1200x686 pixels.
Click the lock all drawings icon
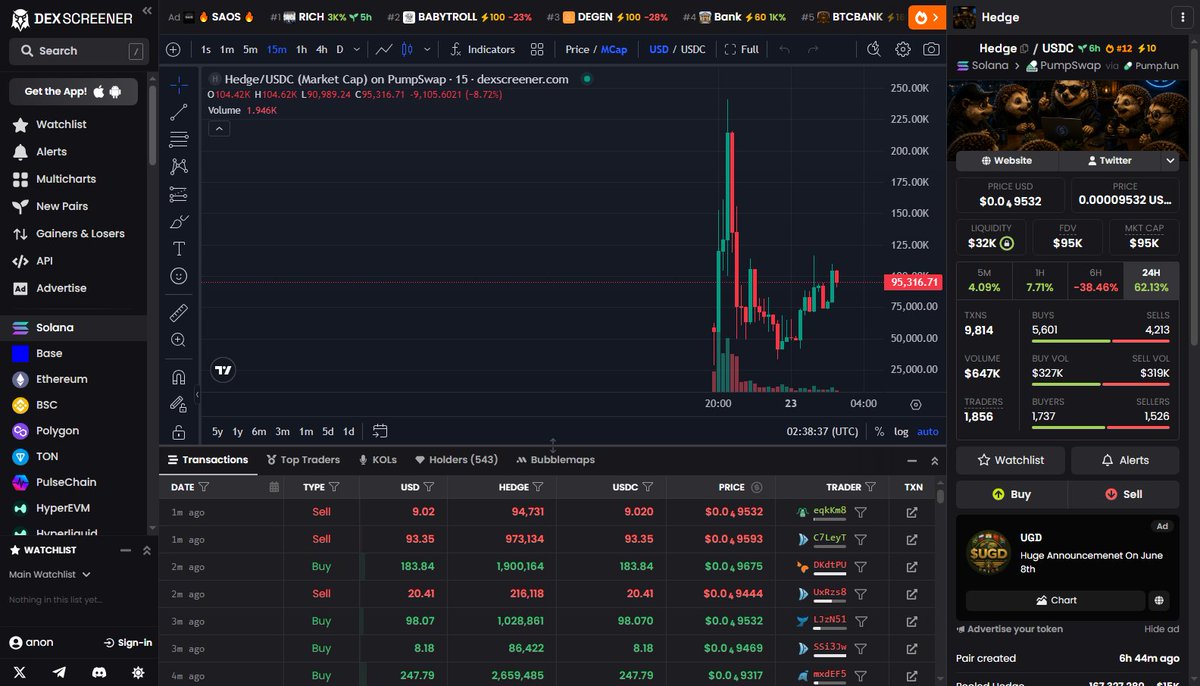click(179, 432)
